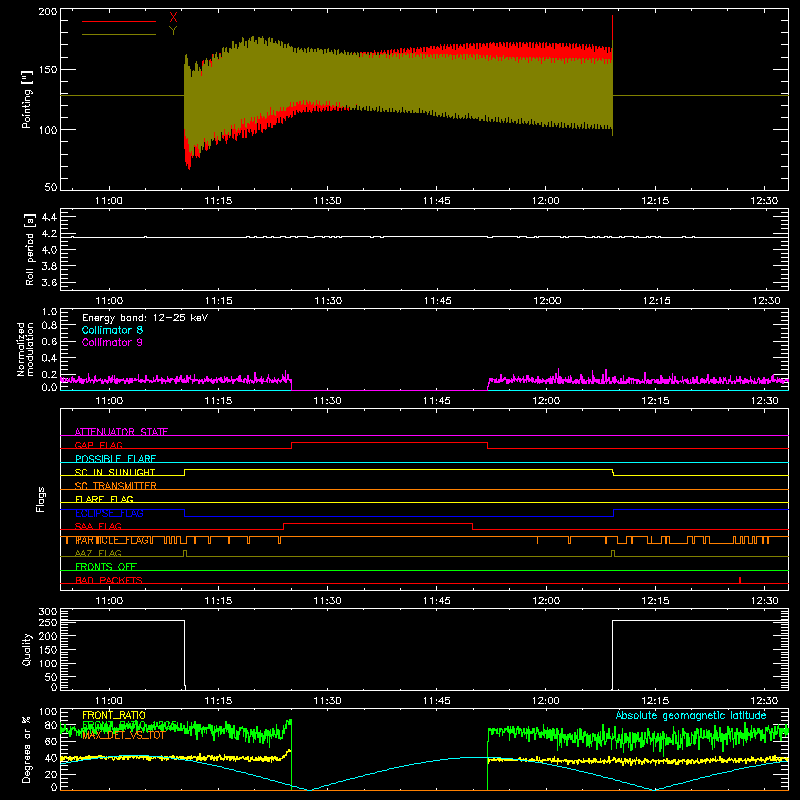Click the SC_IN_SUNLIGHT flag label

115,472
